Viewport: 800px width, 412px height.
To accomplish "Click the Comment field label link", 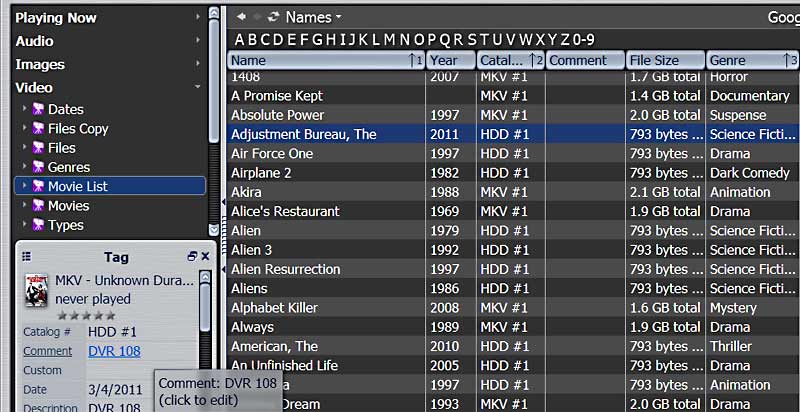I will pos(47,351).
